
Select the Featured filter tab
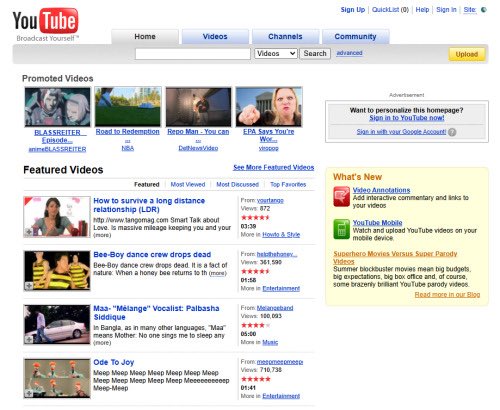pyautogui.click(x=147, y=184)
